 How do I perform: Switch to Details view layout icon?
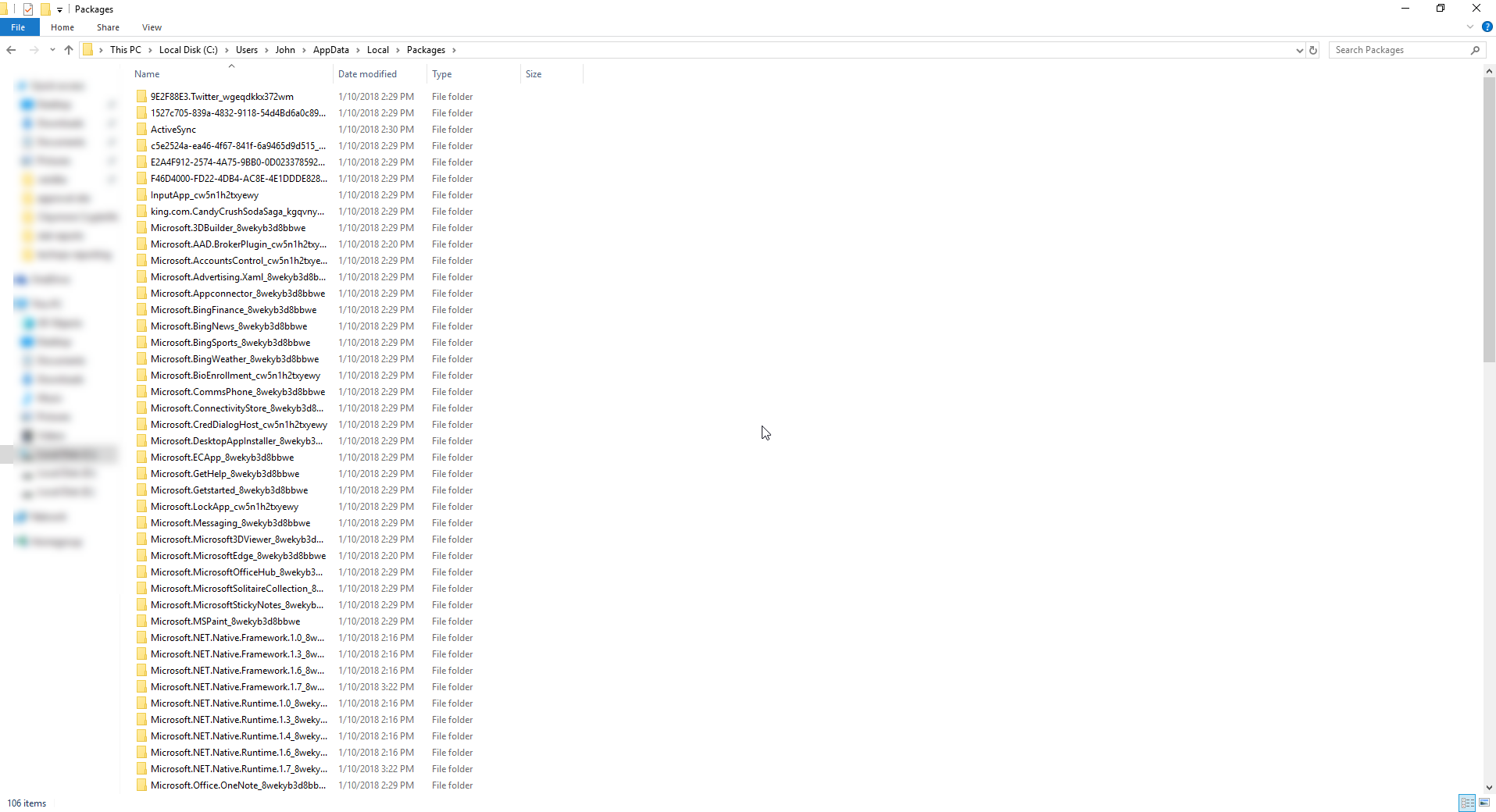pos(1468,803)
